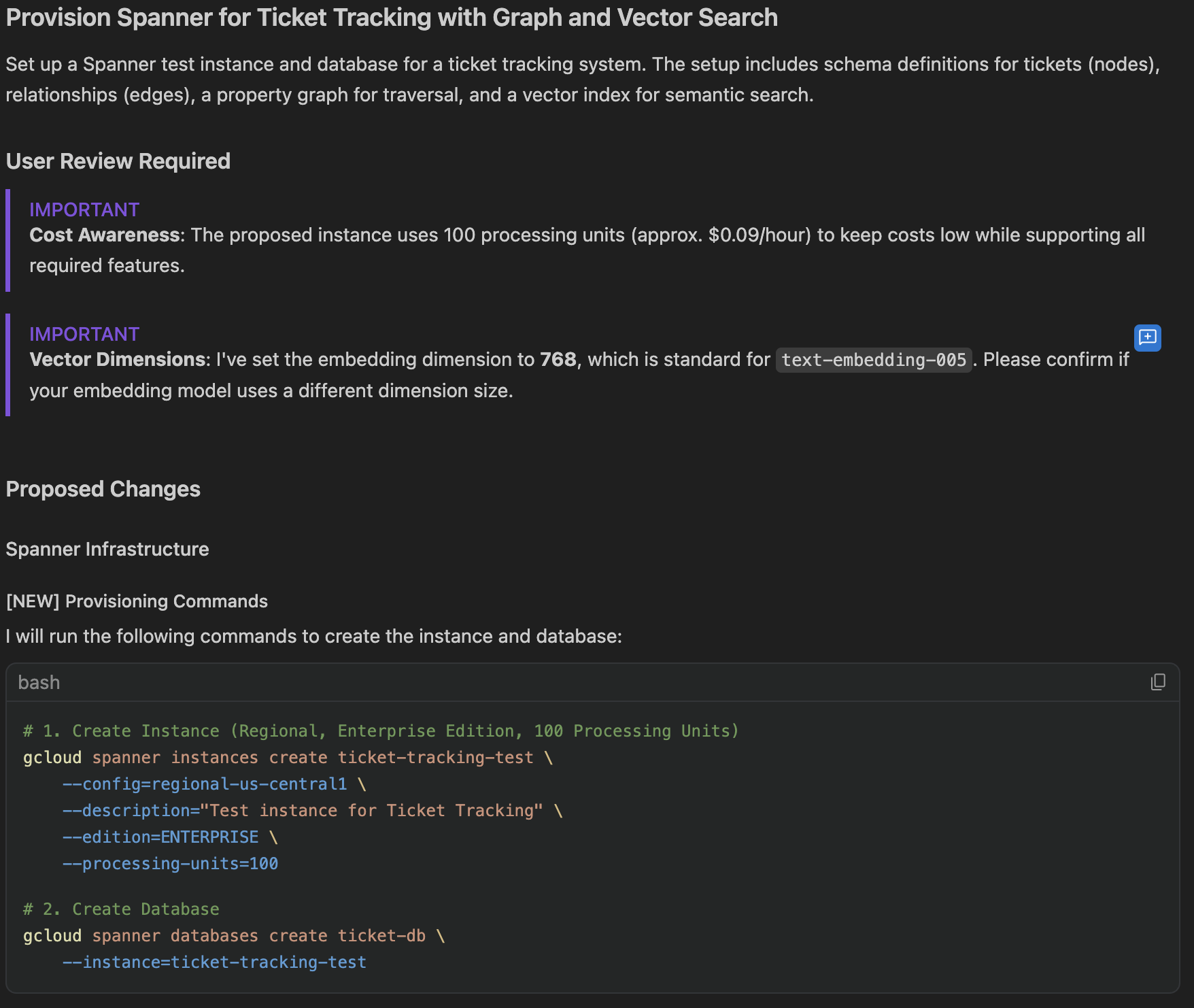Copy the bash code block contents
The image size is (1194, 1008).
pos(1157,682)
